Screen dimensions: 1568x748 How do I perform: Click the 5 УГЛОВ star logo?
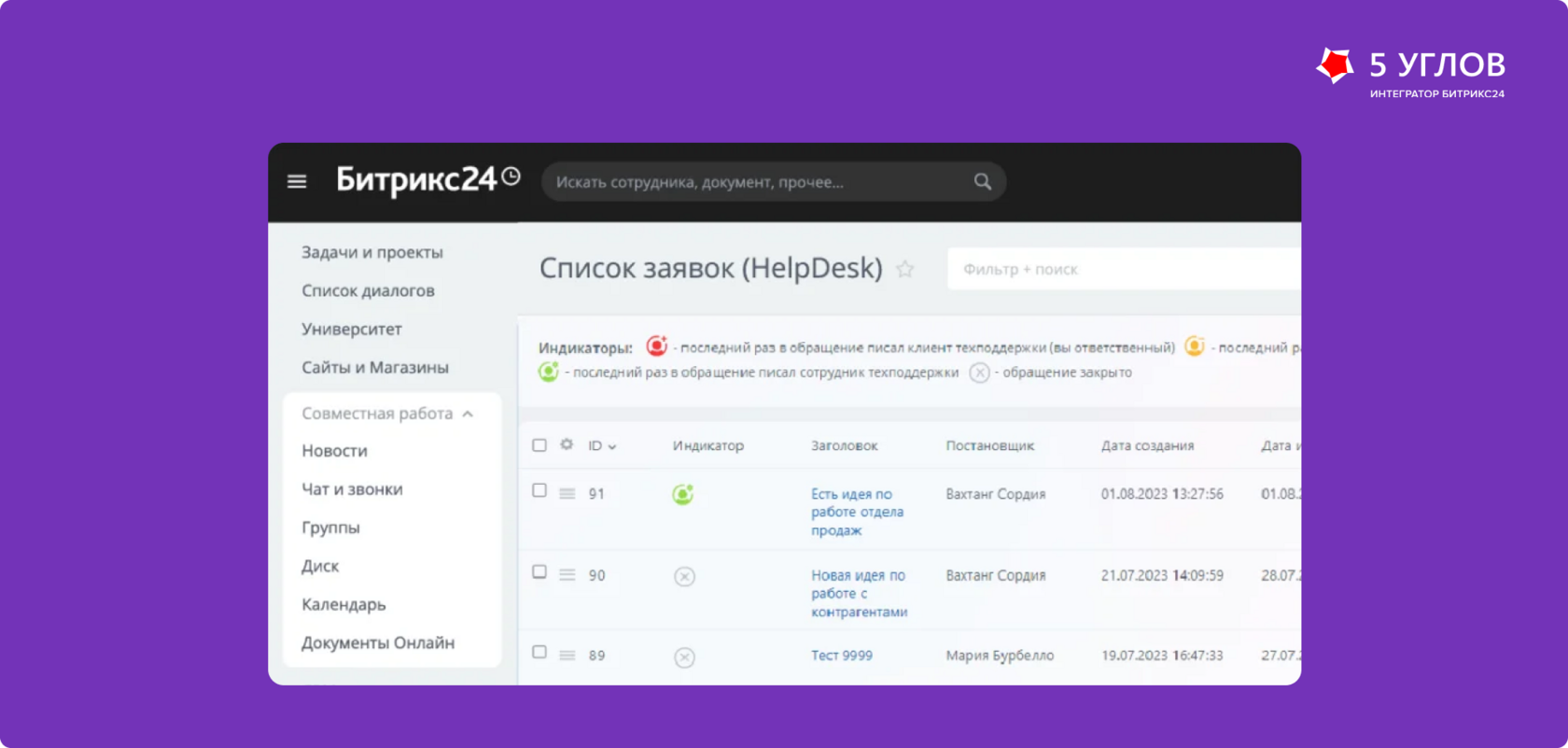tap(1335, 65)
